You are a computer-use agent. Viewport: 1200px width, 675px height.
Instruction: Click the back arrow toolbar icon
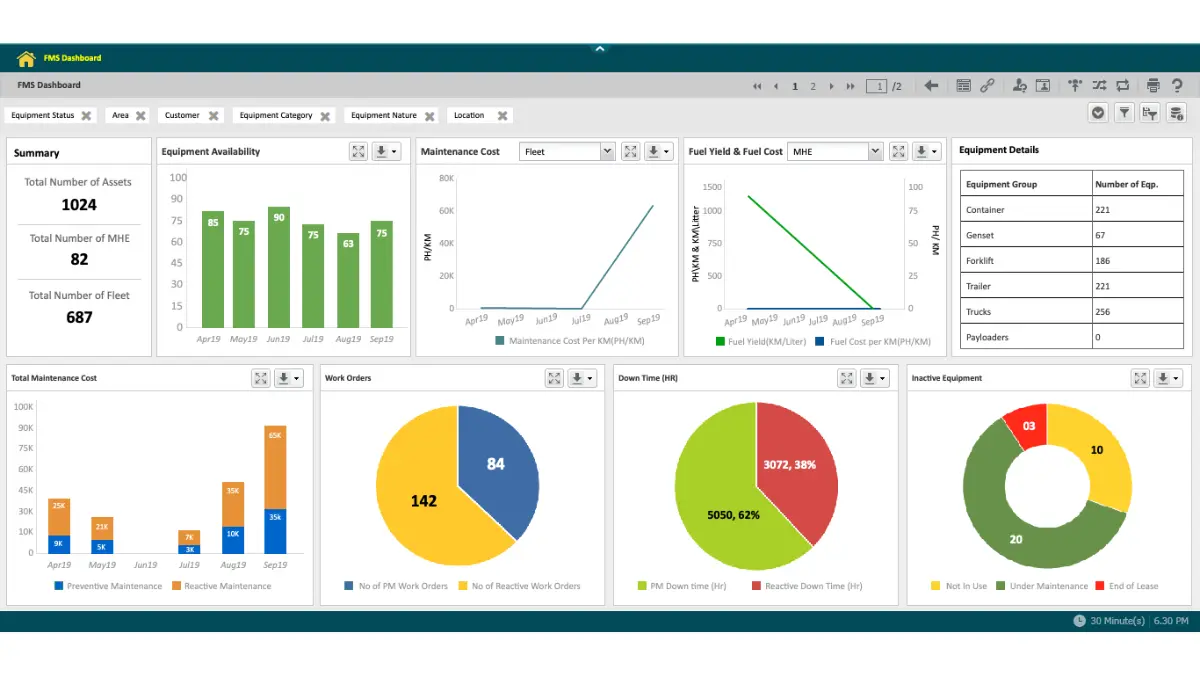(931, 86)
